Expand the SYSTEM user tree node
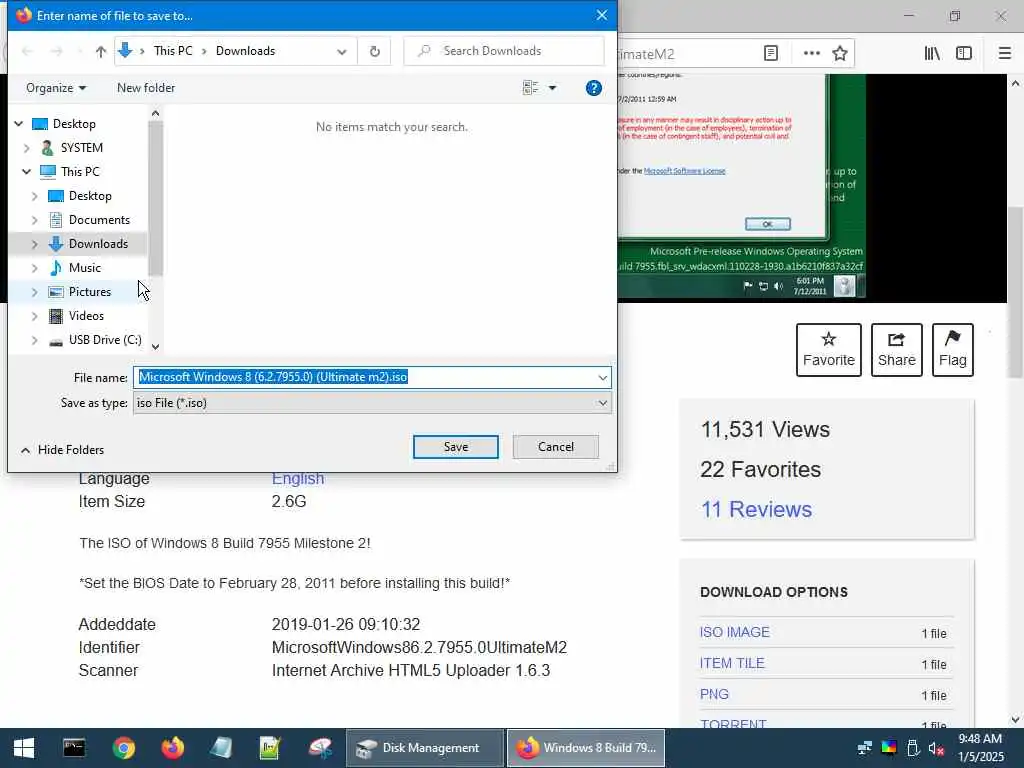1024x768 pixels. 27,148
